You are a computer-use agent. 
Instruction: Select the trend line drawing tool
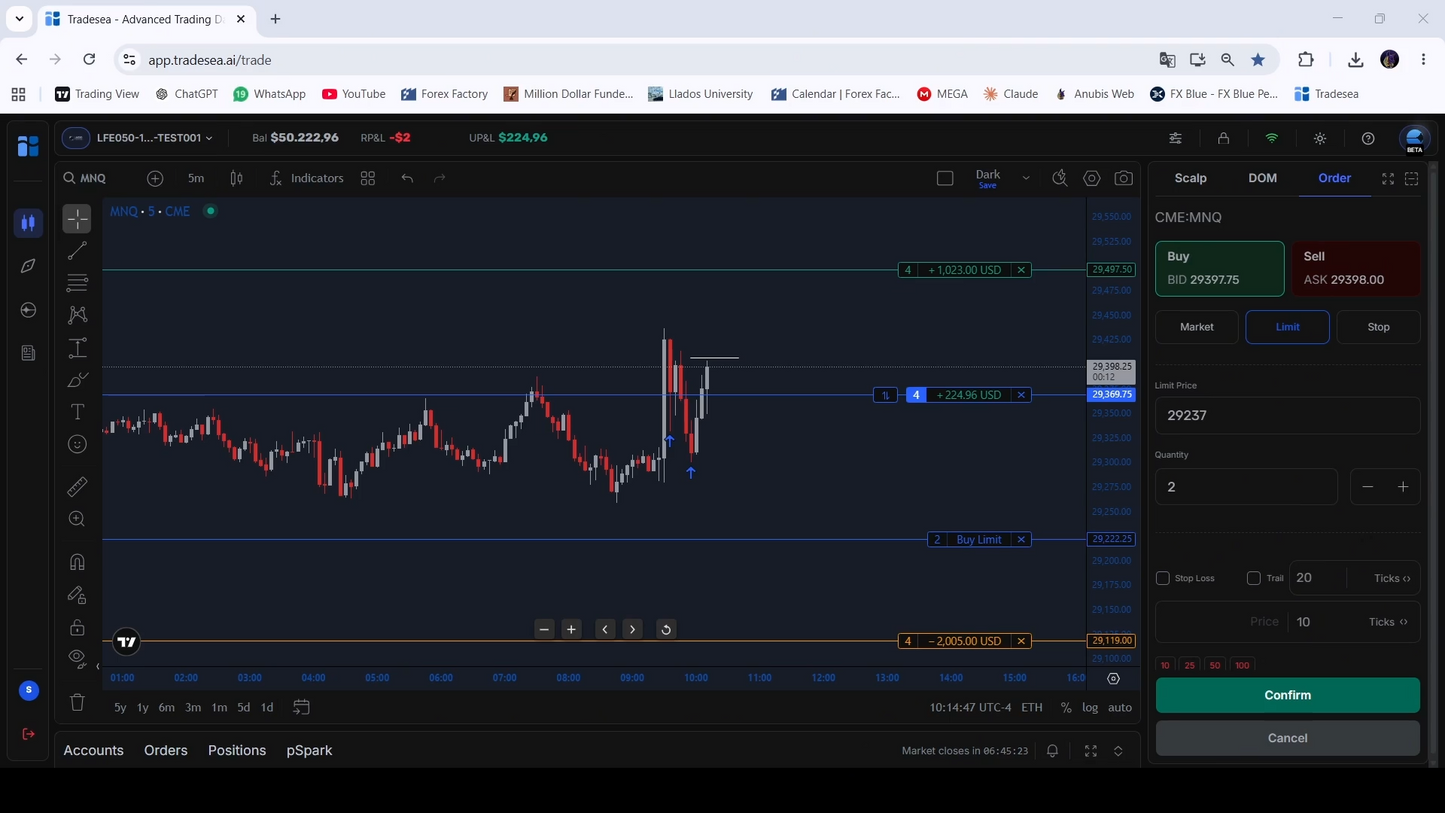(77, 251)
